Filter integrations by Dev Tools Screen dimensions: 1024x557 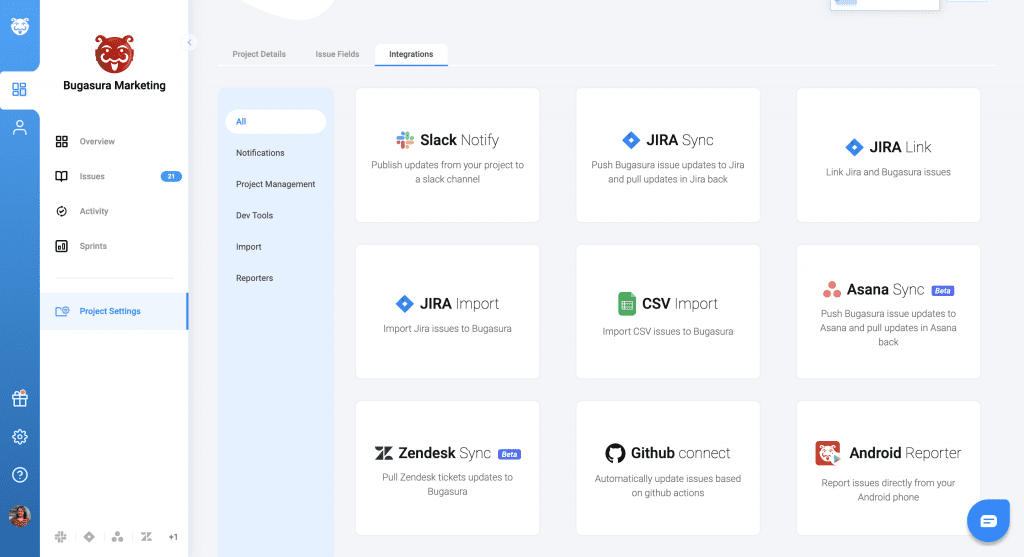255,215
